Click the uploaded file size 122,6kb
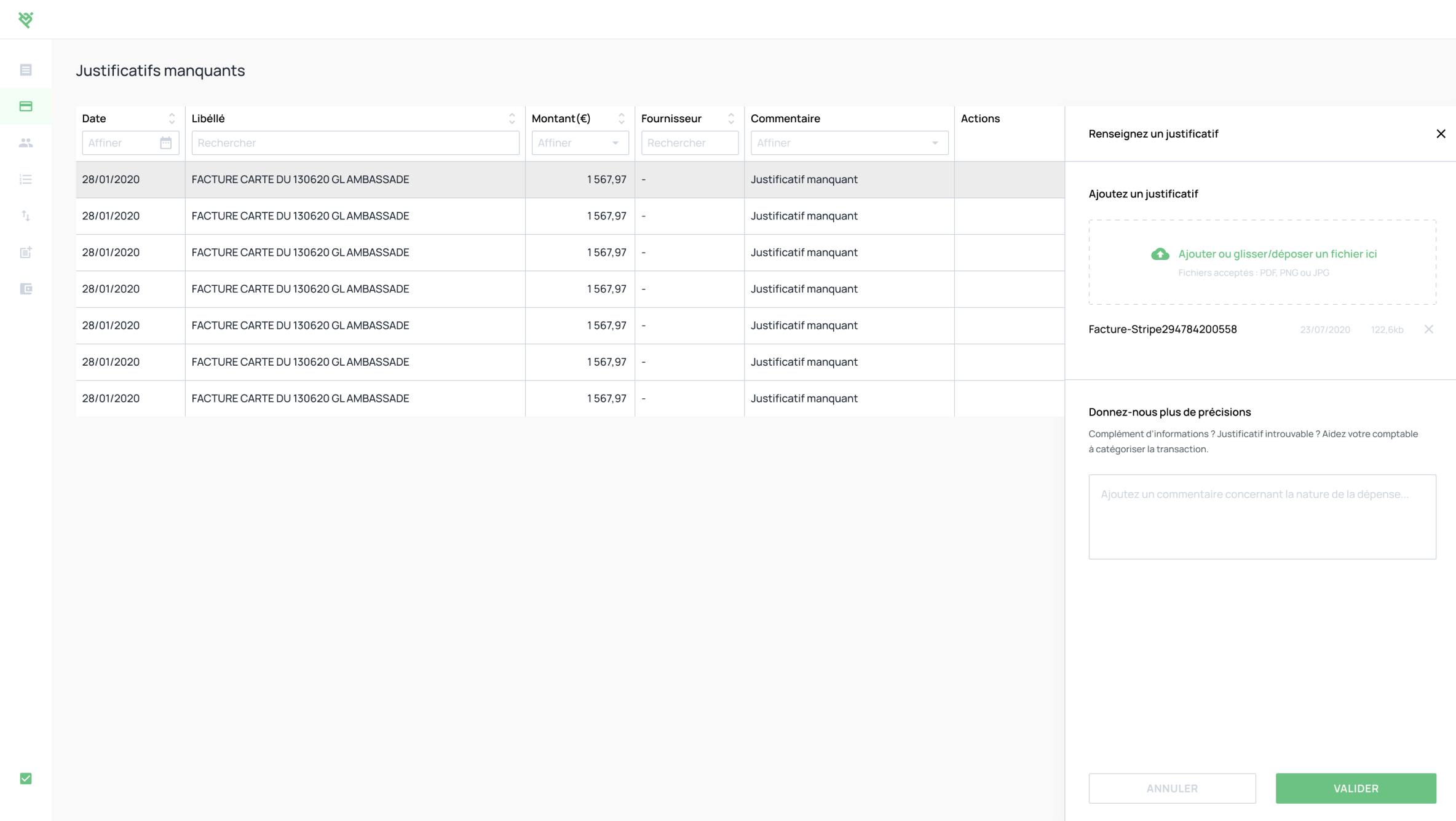The width and height of the screenshot is (1456, 821). [1387, 330]
